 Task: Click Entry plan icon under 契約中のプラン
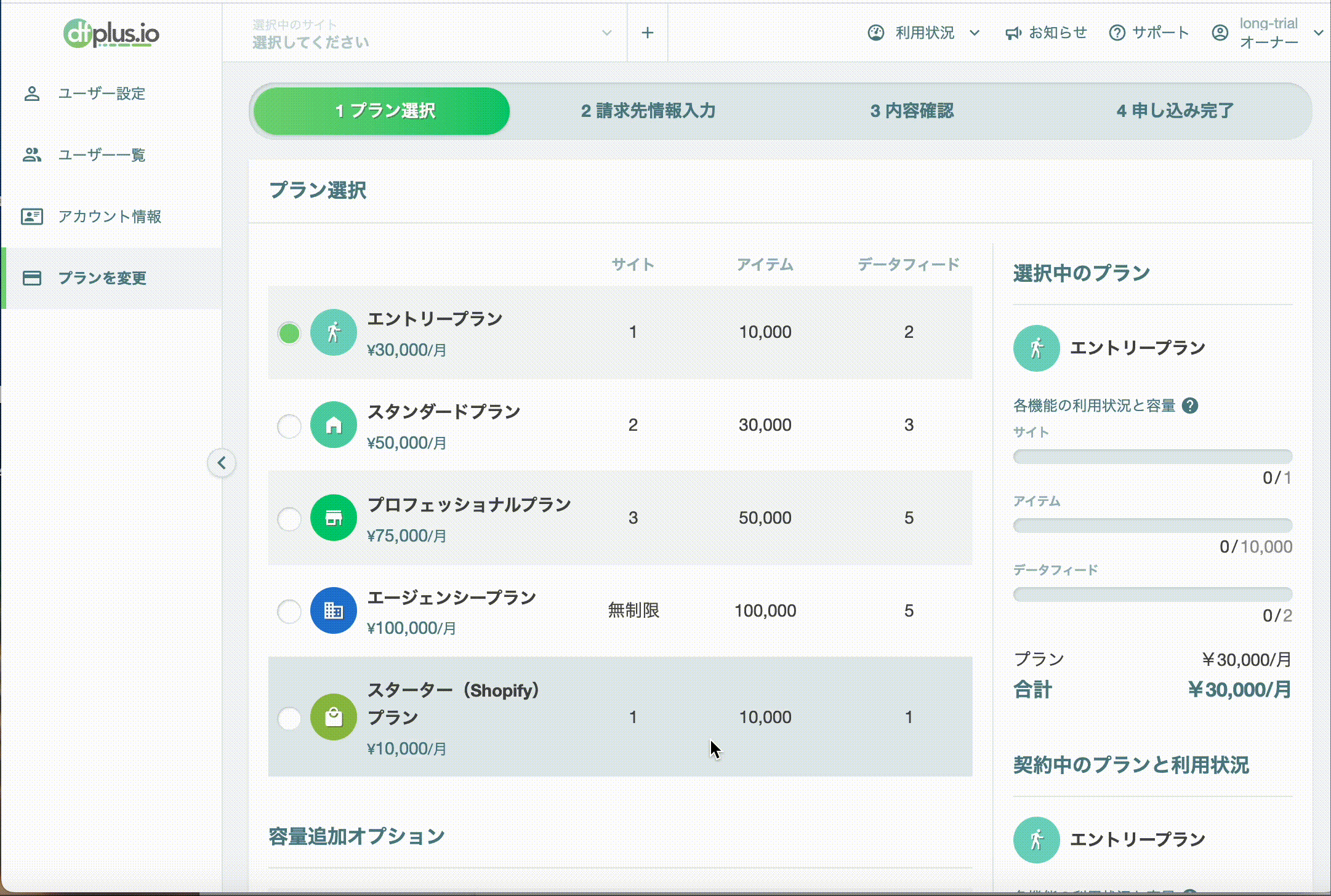(x=1037, y=840)
